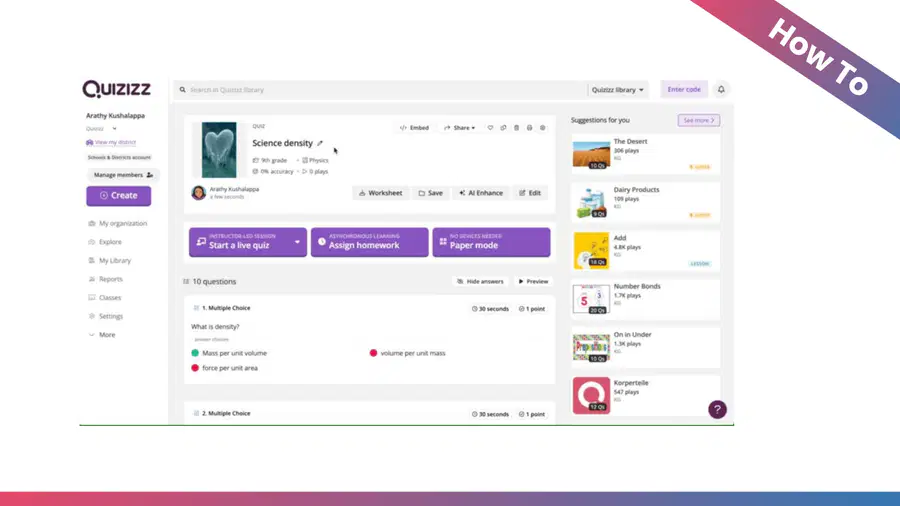The image size is (900, 506).
Task: Open the notifications bell
Action: click(x=721, y=89)
